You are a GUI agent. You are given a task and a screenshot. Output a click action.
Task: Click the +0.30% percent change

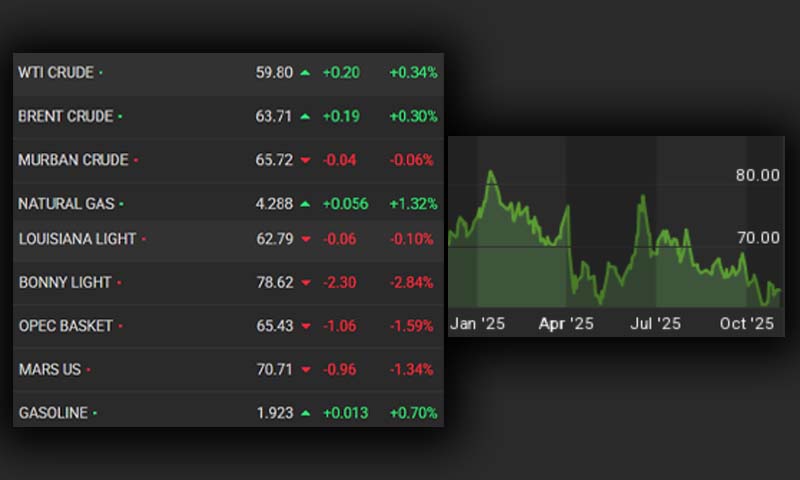(413, 116)
